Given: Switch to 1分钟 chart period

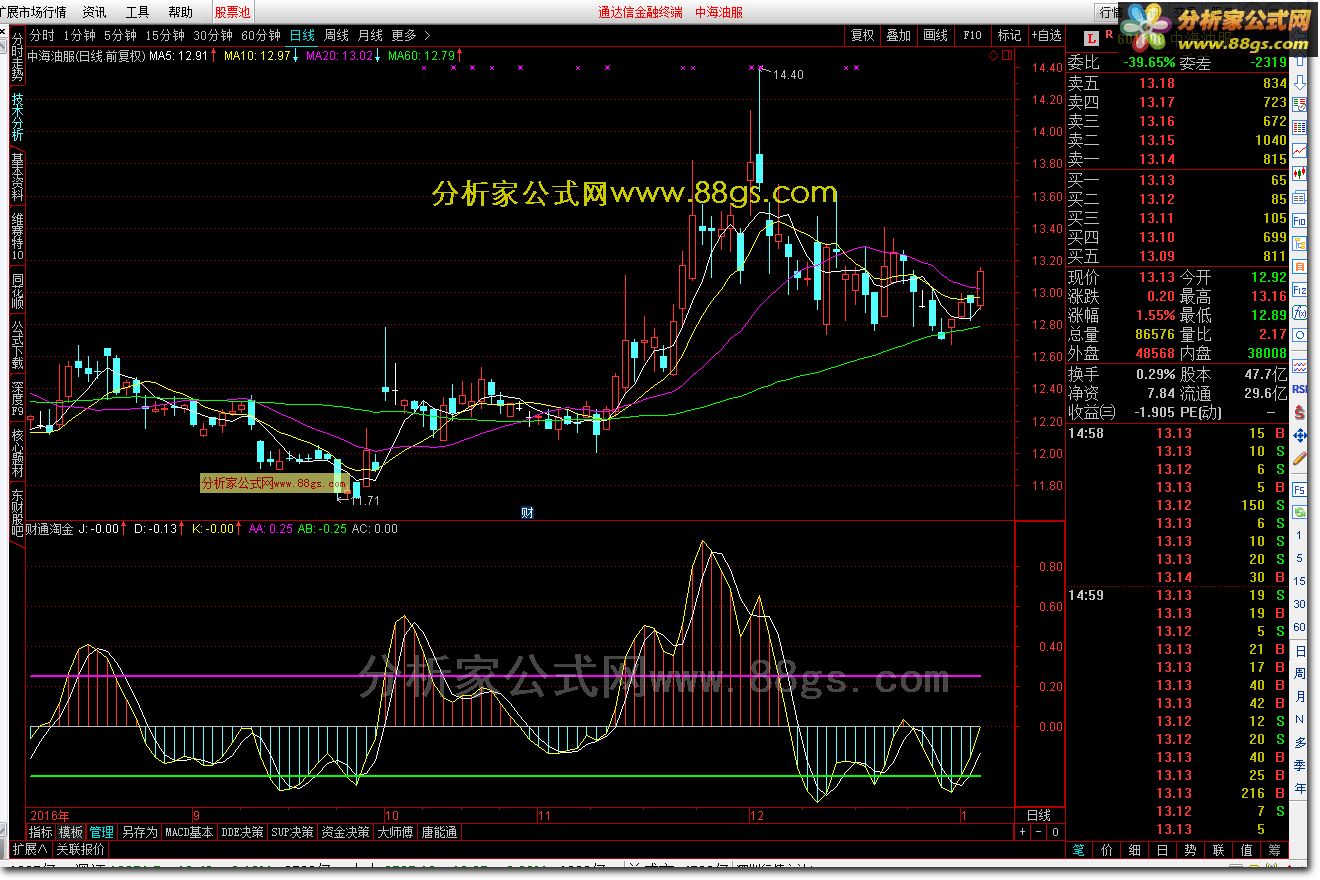Looking at the screenshot, I should point(78,35).
